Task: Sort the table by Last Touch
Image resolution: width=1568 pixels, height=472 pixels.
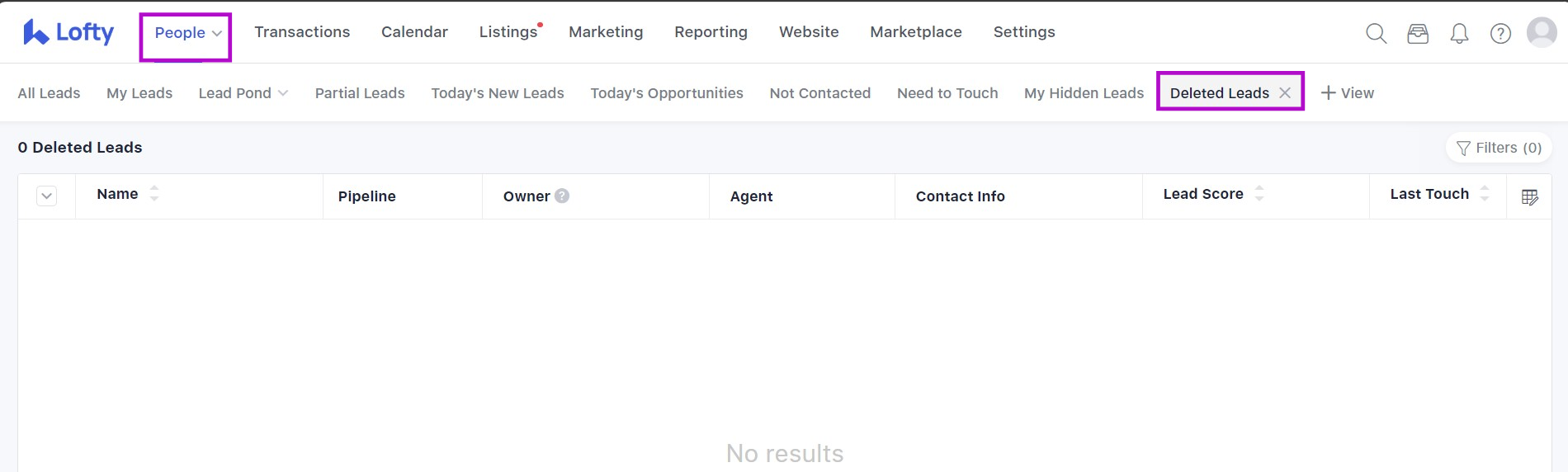Action: pos(1485,194)
